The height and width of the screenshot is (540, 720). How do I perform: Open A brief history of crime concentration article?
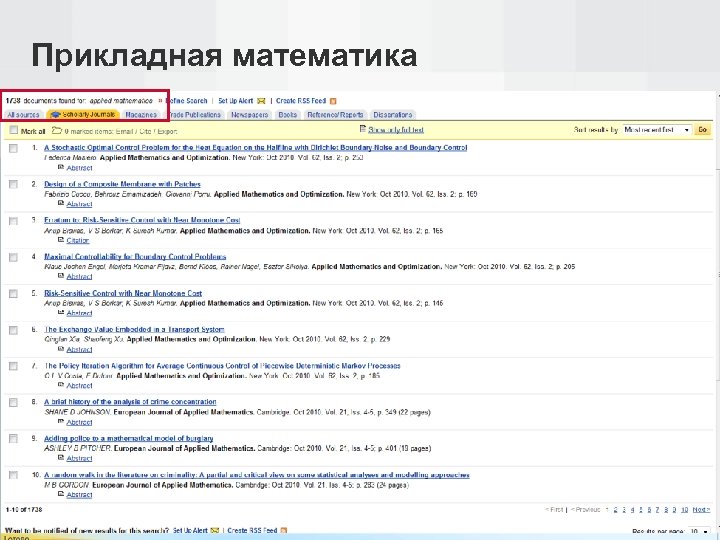(x=130, y=402)
